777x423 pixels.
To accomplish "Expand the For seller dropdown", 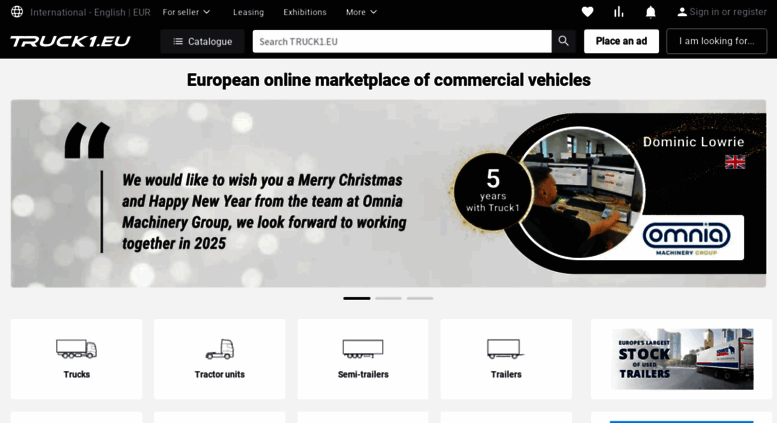I will pos(186,12).
